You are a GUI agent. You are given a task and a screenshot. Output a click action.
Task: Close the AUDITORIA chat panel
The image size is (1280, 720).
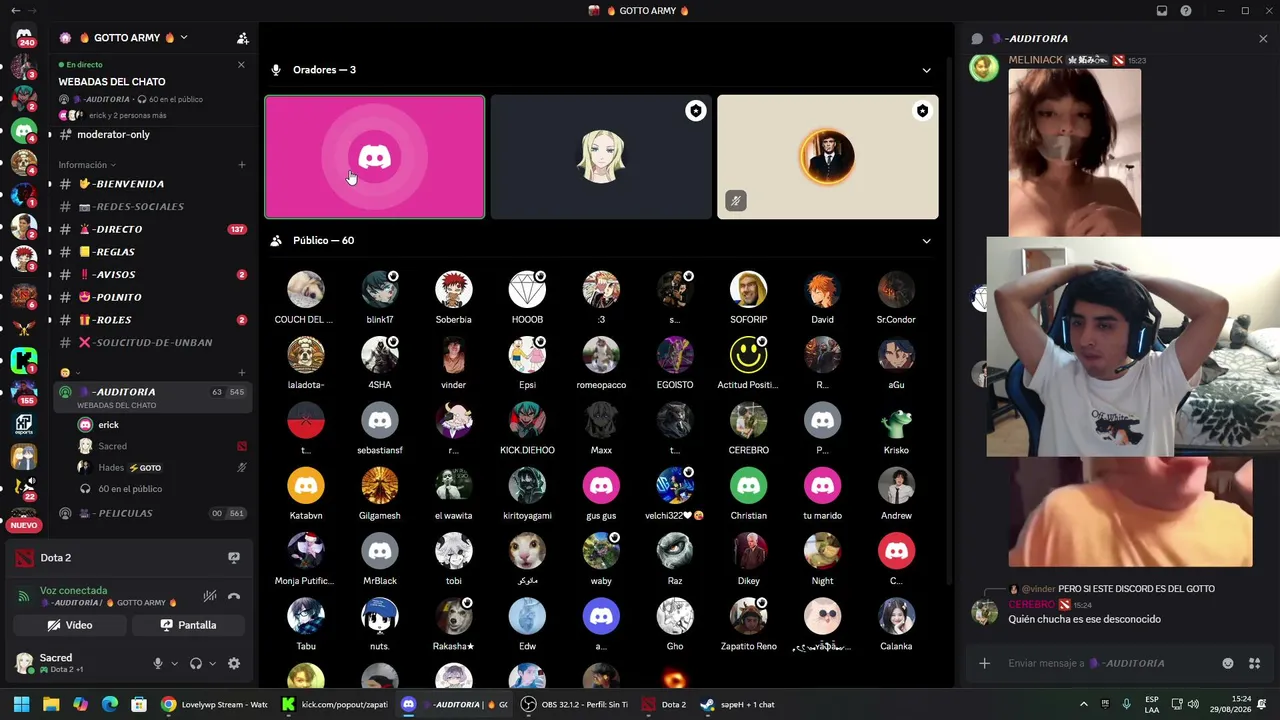click(1263, 39)
